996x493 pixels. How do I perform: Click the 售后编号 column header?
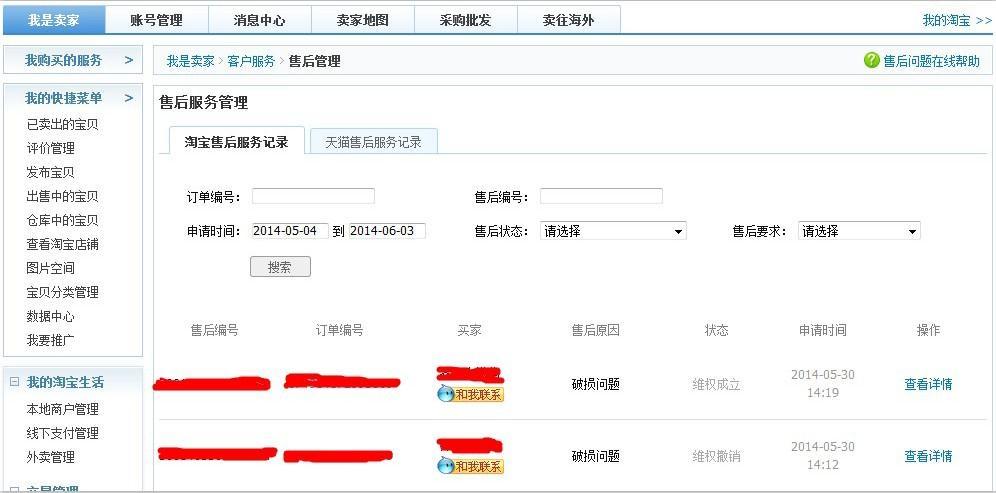[x=215, y=330]
